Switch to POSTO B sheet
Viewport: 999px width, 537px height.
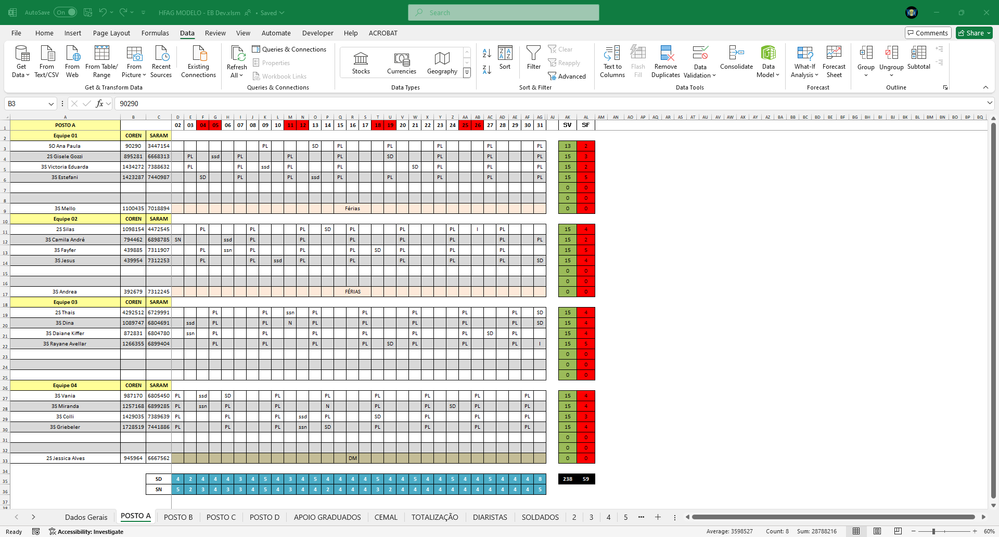pos(178,517)
